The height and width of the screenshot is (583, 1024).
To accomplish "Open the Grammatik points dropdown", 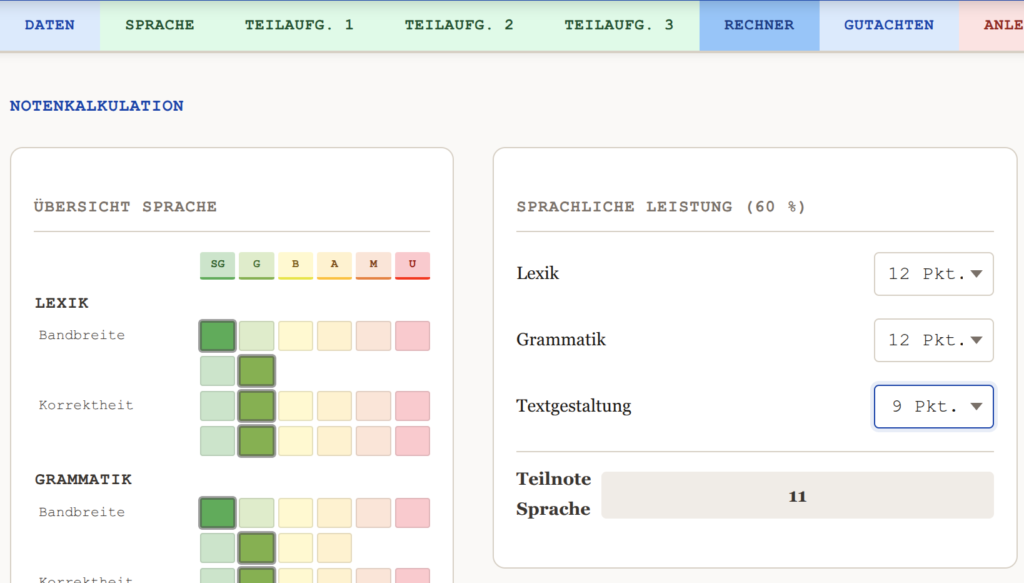I will [x=933, y=340].
